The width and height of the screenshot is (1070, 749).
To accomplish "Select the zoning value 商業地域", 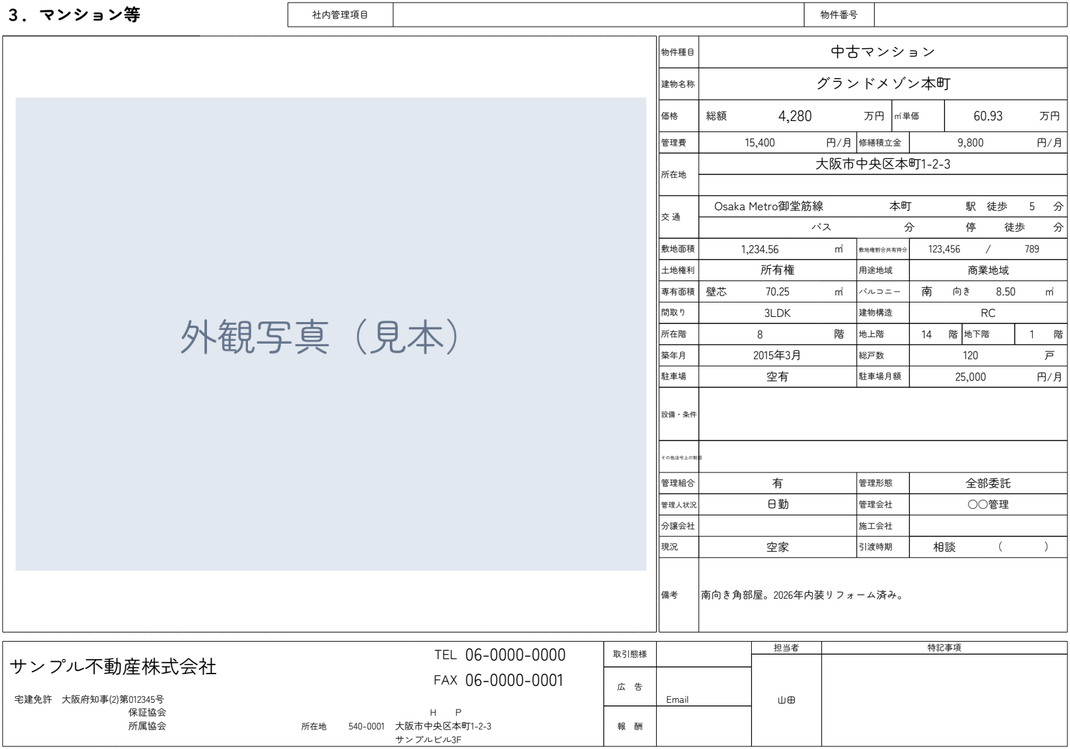I will click(988, 270).
